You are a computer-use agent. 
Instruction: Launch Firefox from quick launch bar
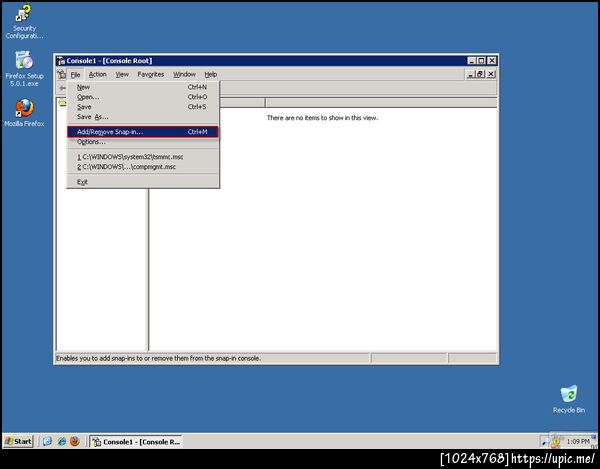pos(75,441)
